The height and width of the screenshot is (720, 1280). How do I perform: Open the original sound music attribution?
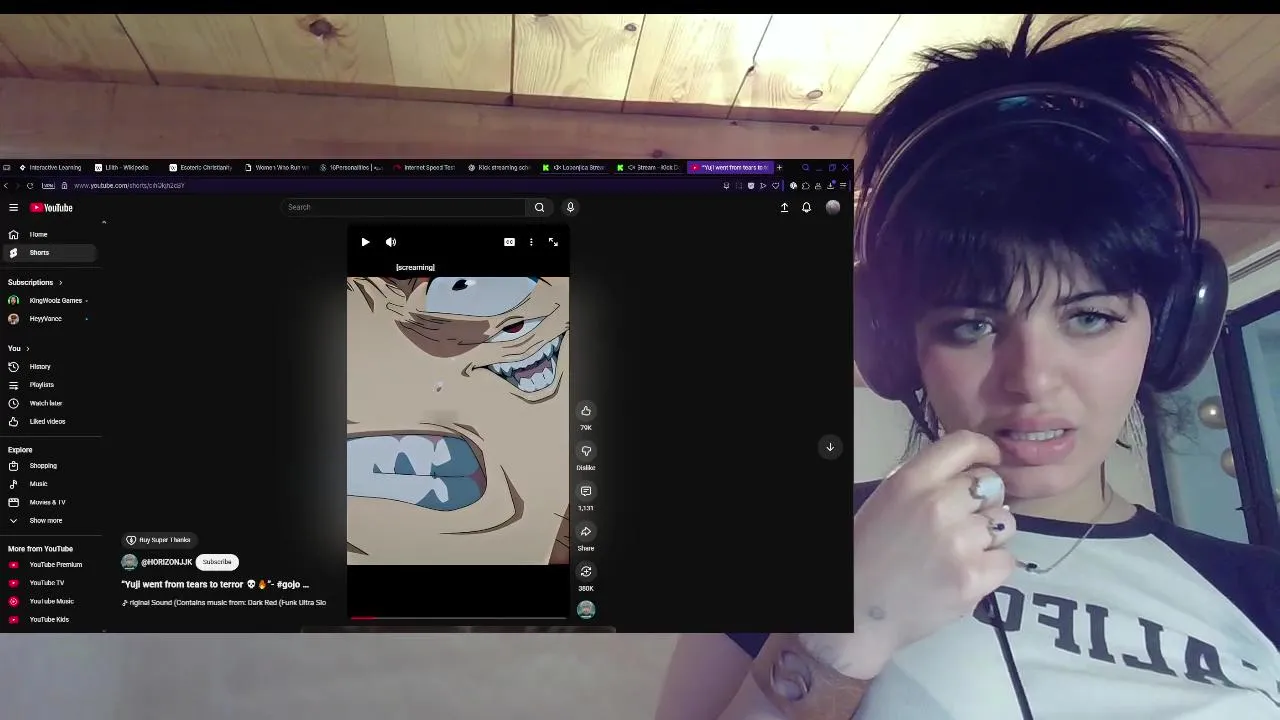tap(224, 603)
